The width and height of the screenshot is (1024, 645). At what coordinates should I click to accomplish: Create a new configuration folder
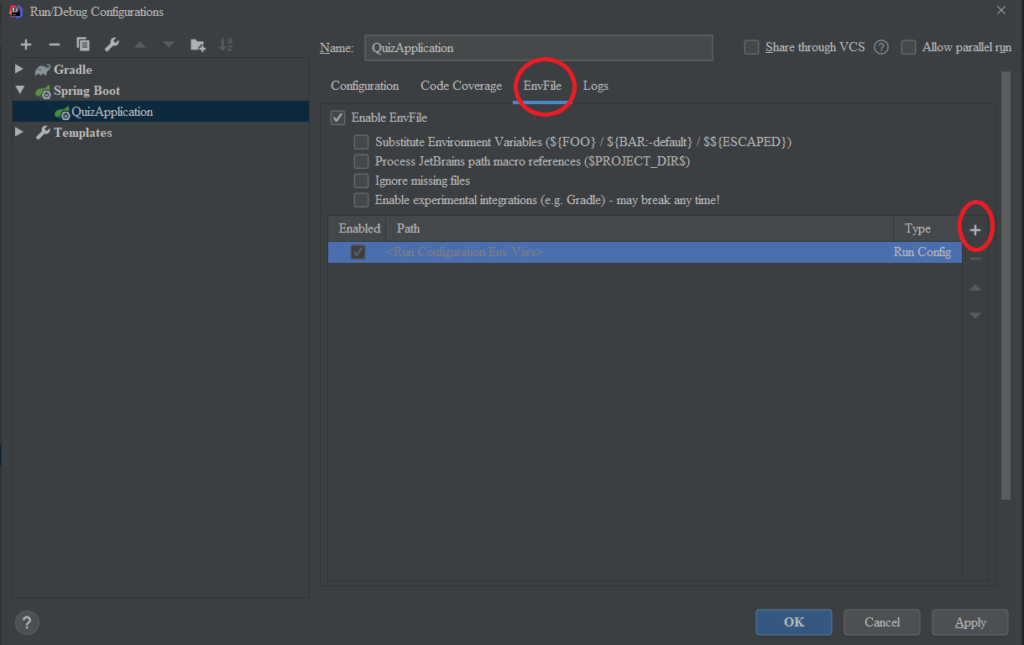coord(197,44)
